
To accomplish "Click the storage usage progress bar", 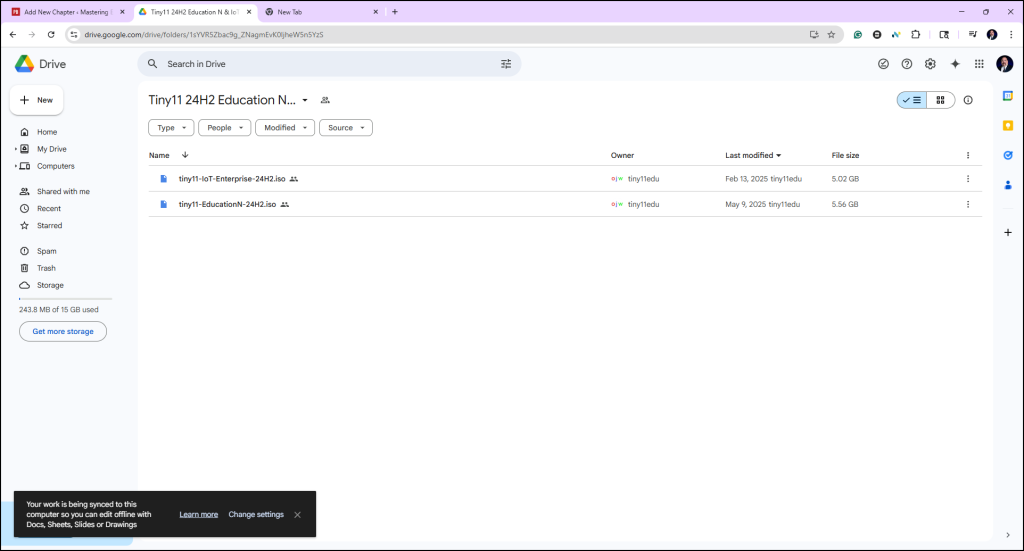I will coord(65,299).
